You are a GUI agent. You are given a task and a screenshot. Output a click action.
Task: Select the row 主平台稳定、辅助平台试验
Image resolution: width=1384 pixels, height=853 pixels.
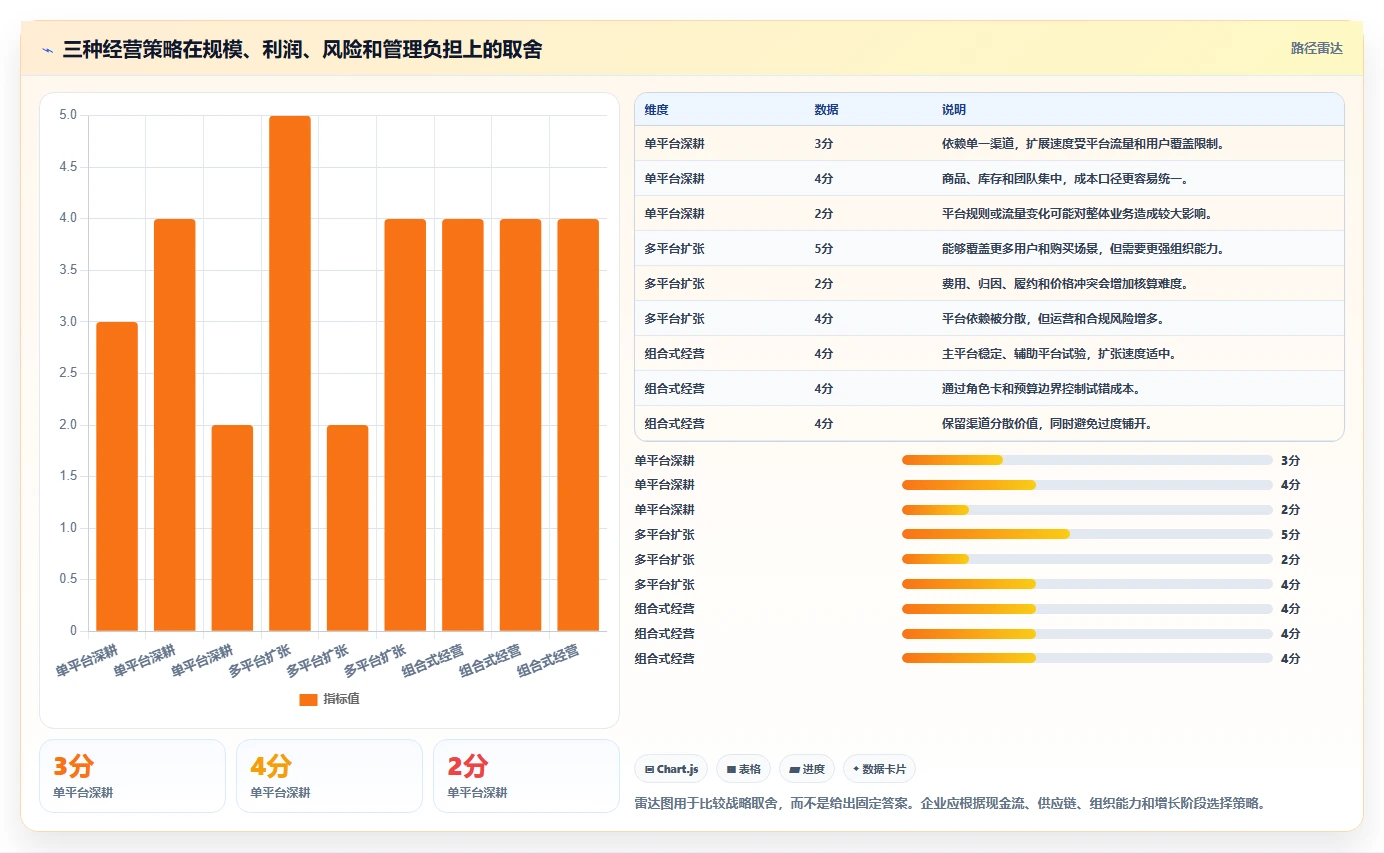tap(989, 353)
